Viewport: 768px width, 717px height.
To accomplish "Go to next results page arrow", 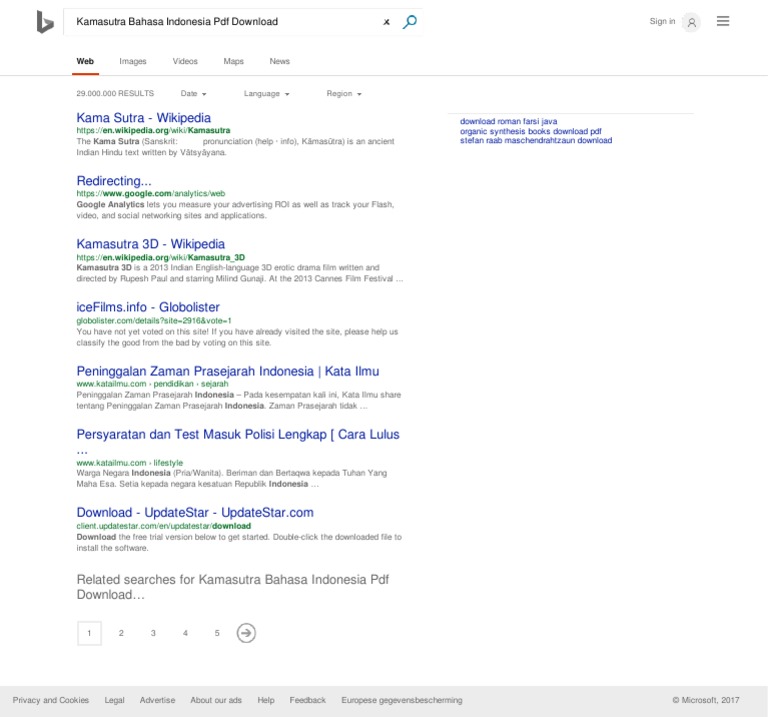I will point(246,633).
